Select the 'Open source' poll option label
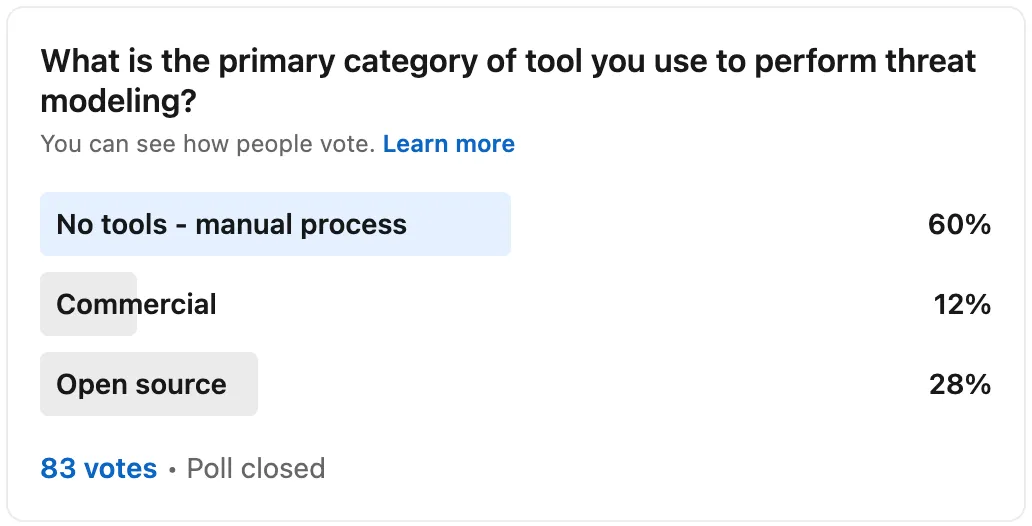Screen dimensions: 1032x526 click(x=142, y=384)
